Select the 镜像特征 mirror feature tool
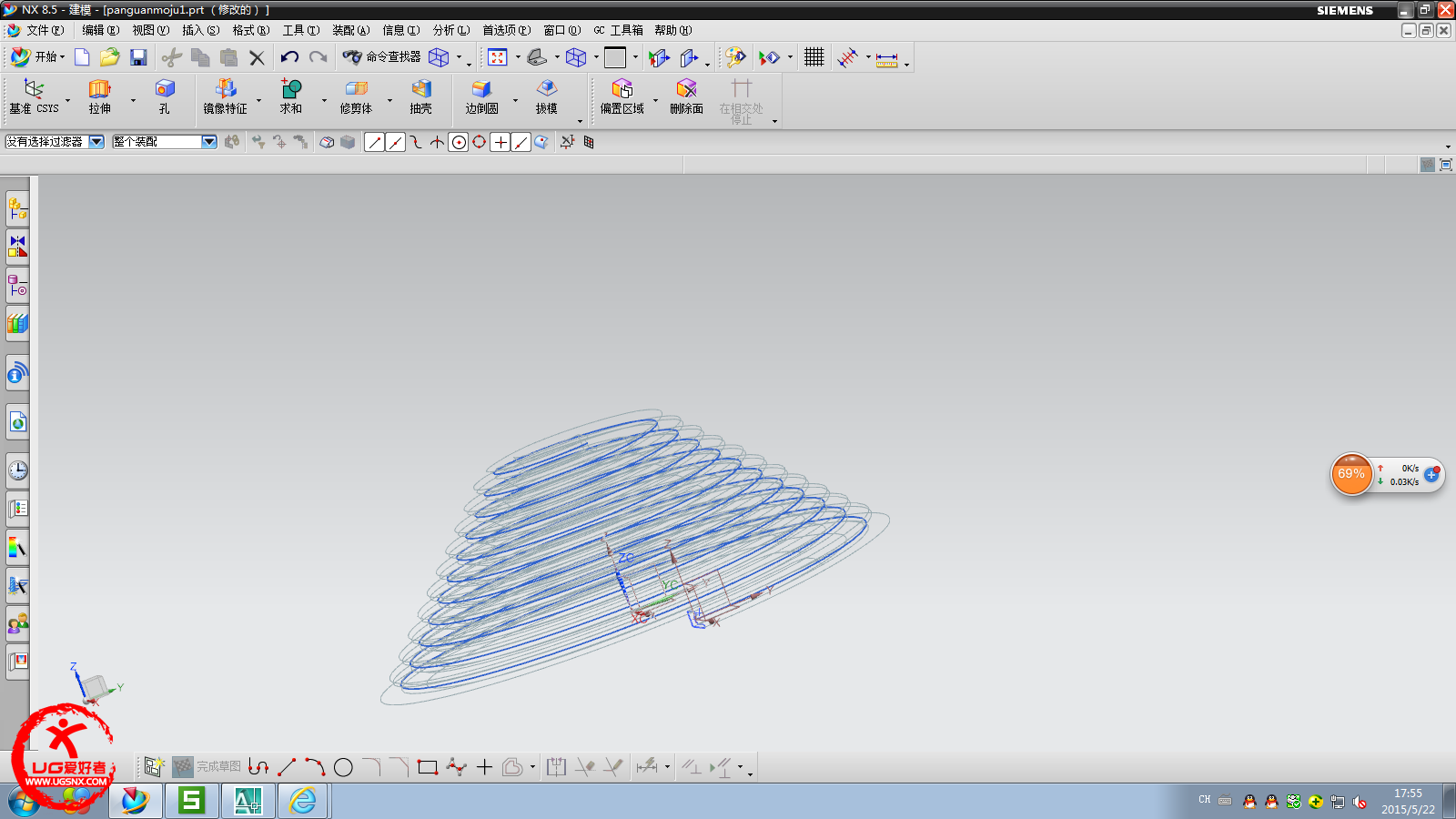Image resolution: width=1456 pixels, height=819 pixels. click(x=226, y=96)
